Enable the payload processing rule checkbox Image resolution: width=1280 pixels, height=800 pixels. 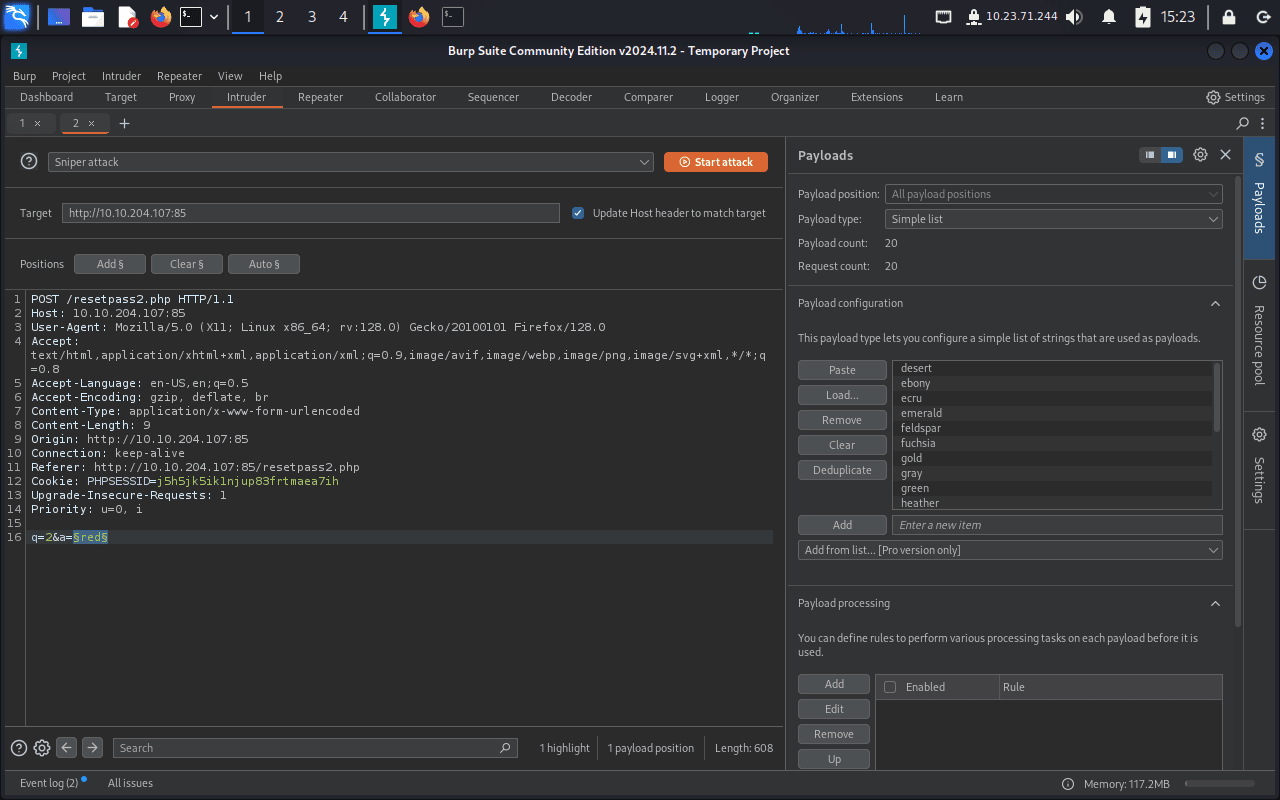[890, 687]
